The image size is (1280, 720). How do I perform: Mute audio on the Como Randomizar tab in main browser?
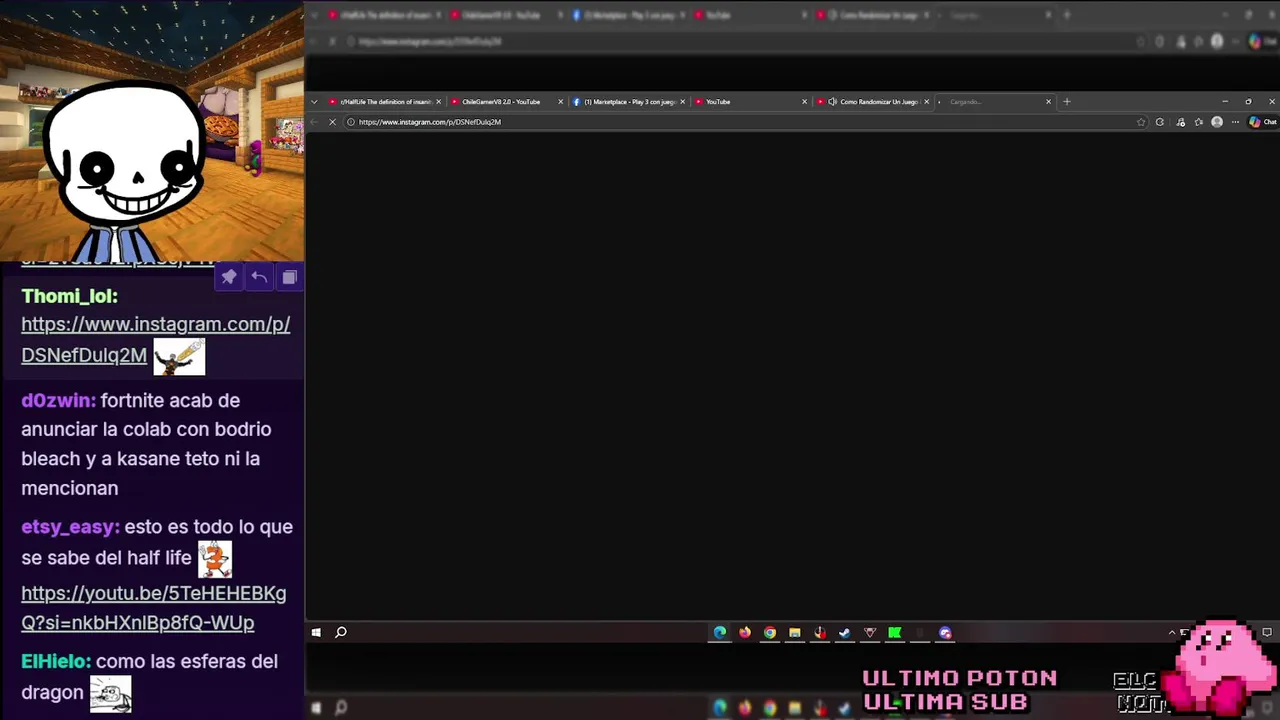833,101
